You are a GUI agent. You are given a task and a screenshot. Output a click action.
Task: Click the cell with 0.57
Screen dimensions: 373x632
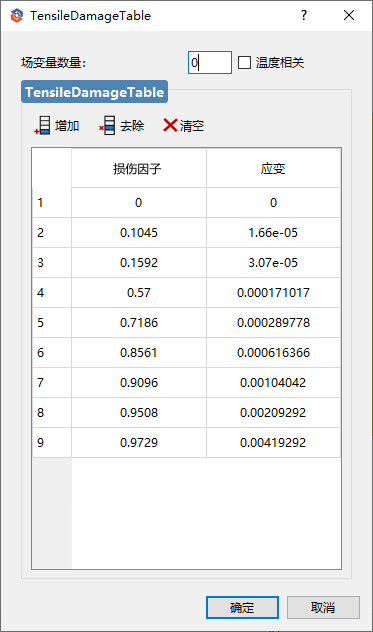tap(139, 293)
